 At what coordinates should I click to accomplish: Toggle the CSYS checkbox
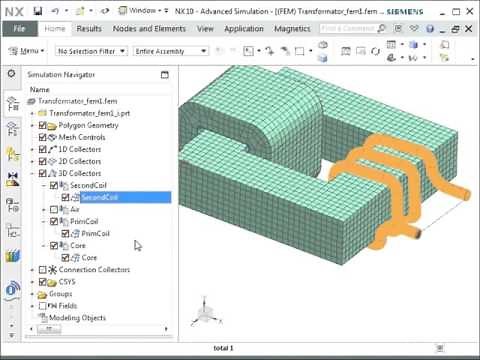click(x=42, y=282)
